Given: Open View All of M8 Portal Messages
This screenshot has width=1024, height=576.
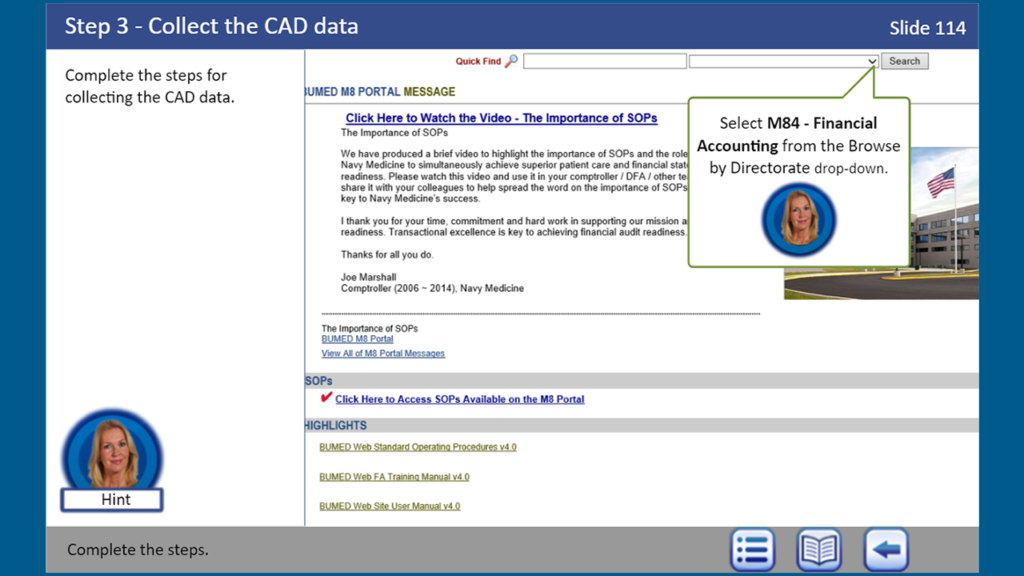Looking at the screenshot, I should click(383, 353).
